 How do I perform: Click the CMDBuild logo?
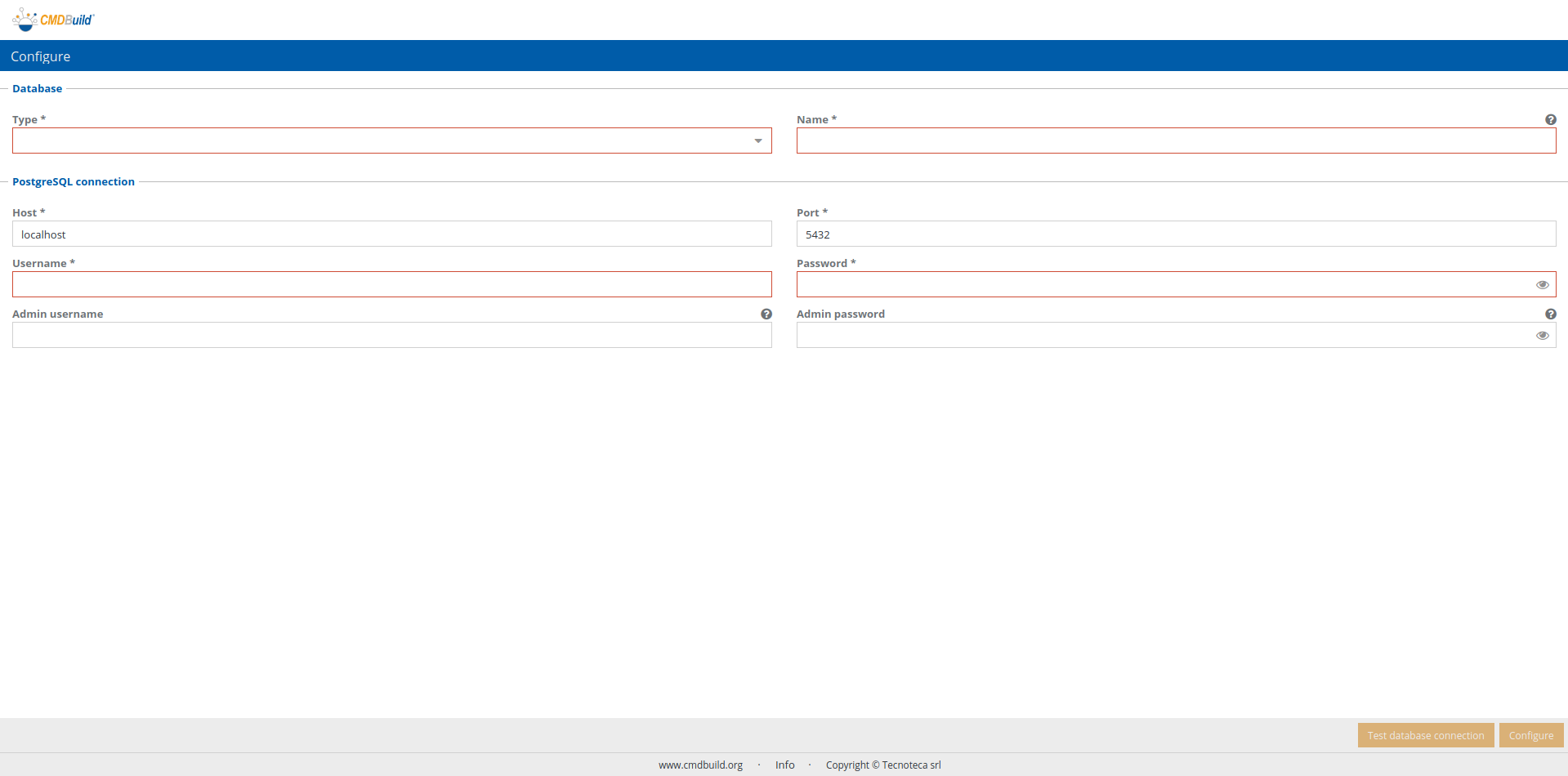(x=54, y=20)
